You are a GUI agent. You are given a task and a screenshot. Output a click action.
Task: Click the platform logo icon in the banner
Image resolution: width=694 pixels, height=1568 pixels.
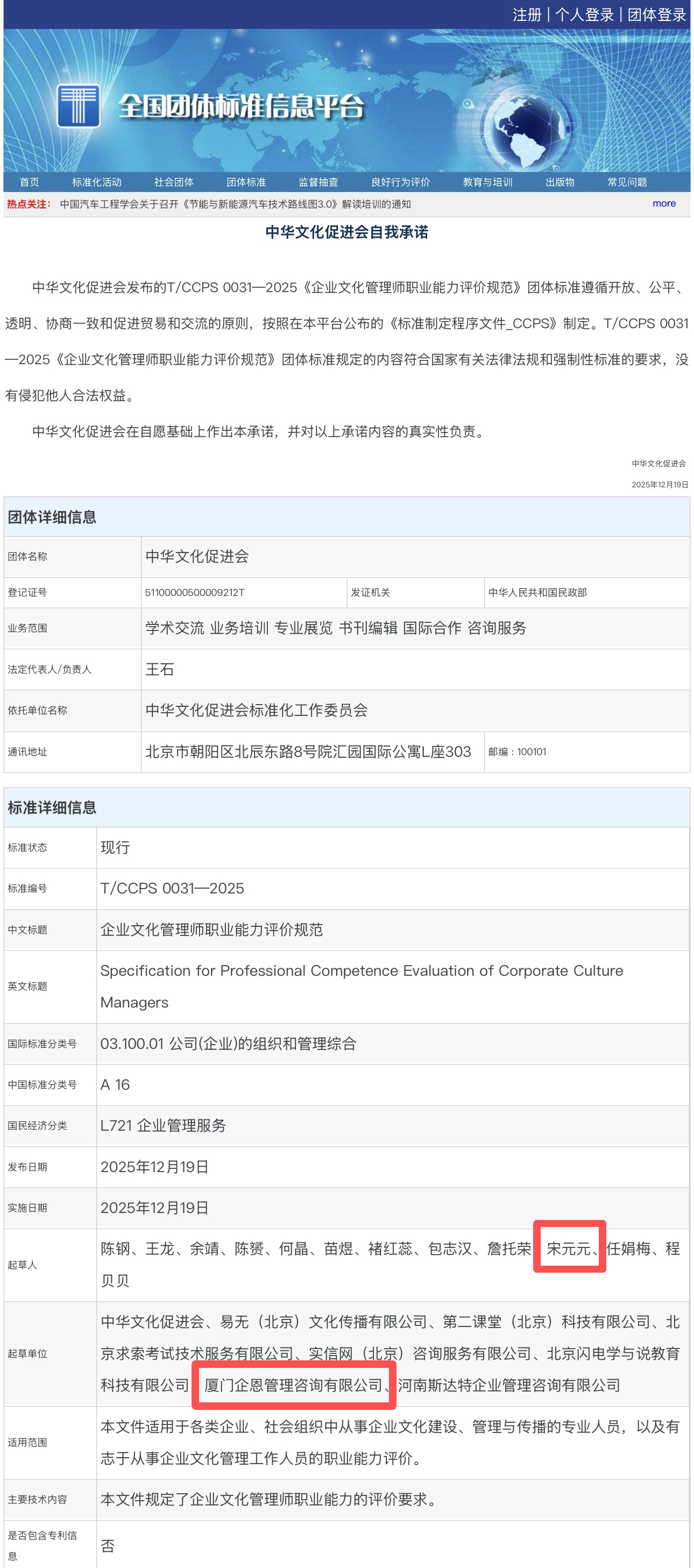pyautogui.click(x=79, y=106)
